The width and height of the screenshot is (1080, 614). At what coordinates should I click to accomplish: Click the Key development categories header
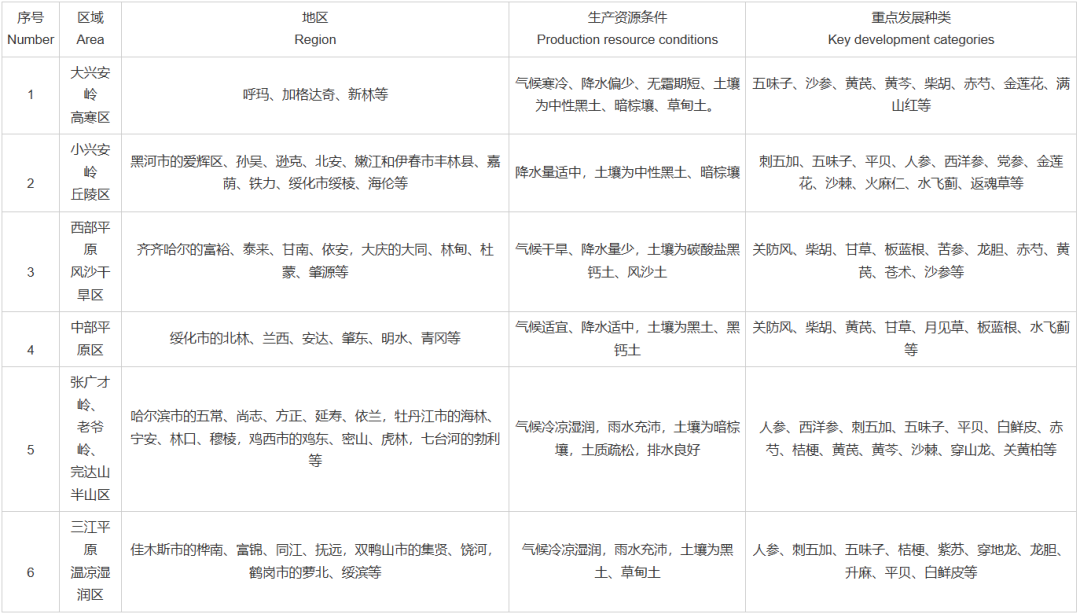(x=910, y=29)
